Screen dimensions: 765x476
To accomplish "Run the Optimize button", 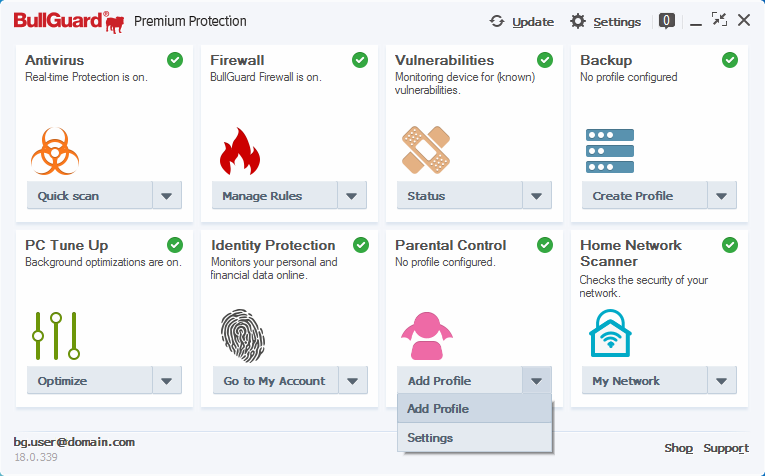I will (x=90, y=380).
